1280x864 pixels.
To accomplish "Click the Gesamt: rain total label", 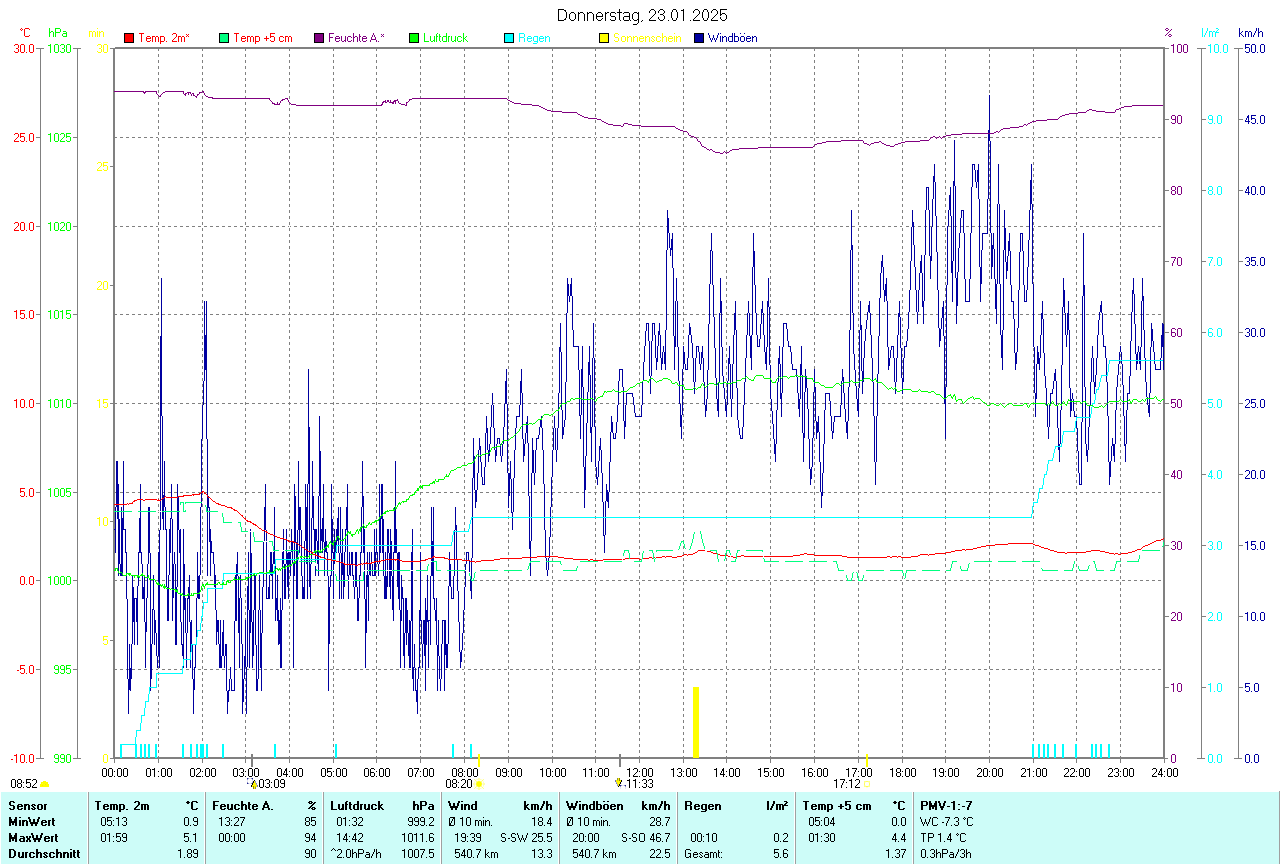I will [704, 853].
